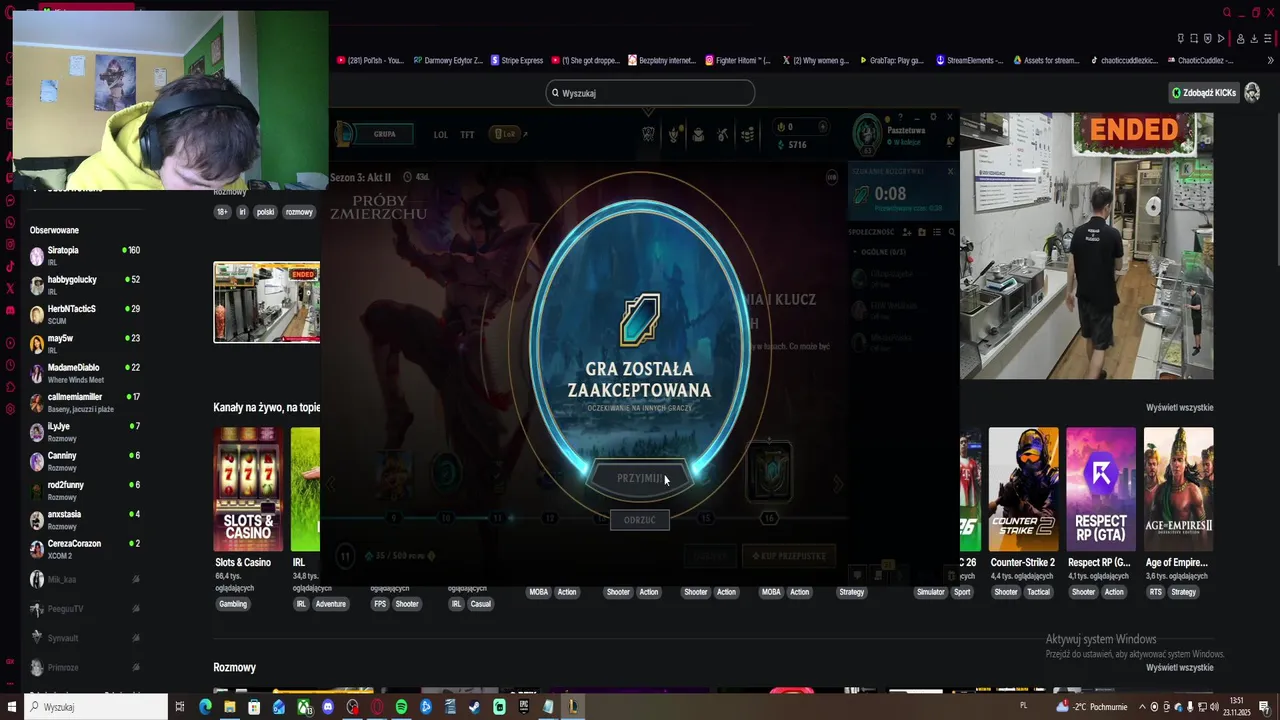This screenshot has height=720, width=1280.
Task: Click the 18+ tag chip
Action: click(x=222, y=212)
